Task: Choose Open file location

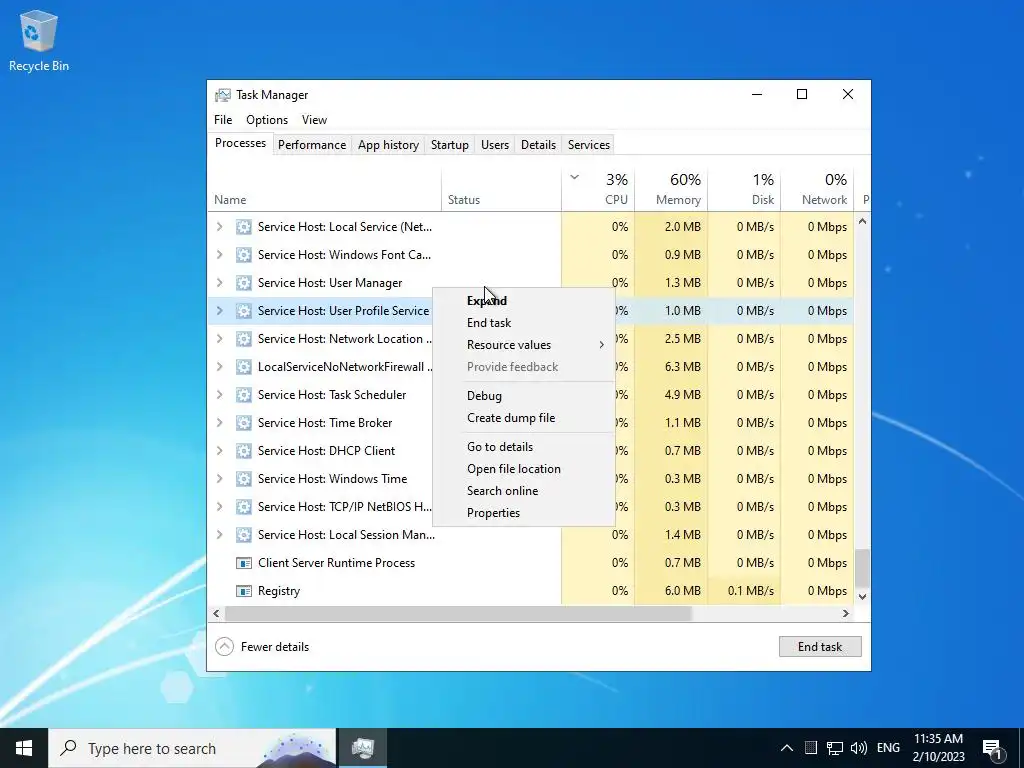Action: (524, 469)
